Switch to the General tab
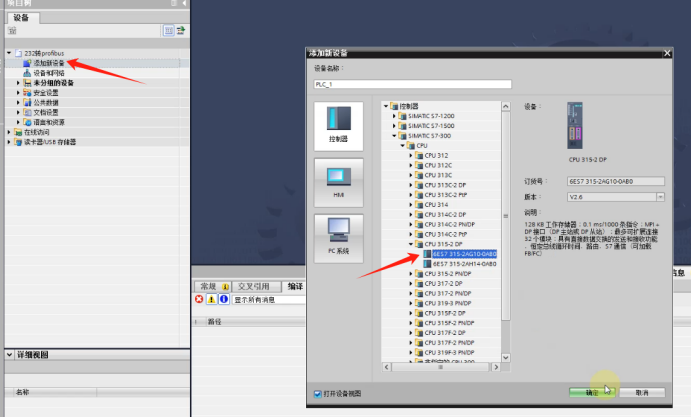Screen dimensions: 692x418 tap(212, 286)
